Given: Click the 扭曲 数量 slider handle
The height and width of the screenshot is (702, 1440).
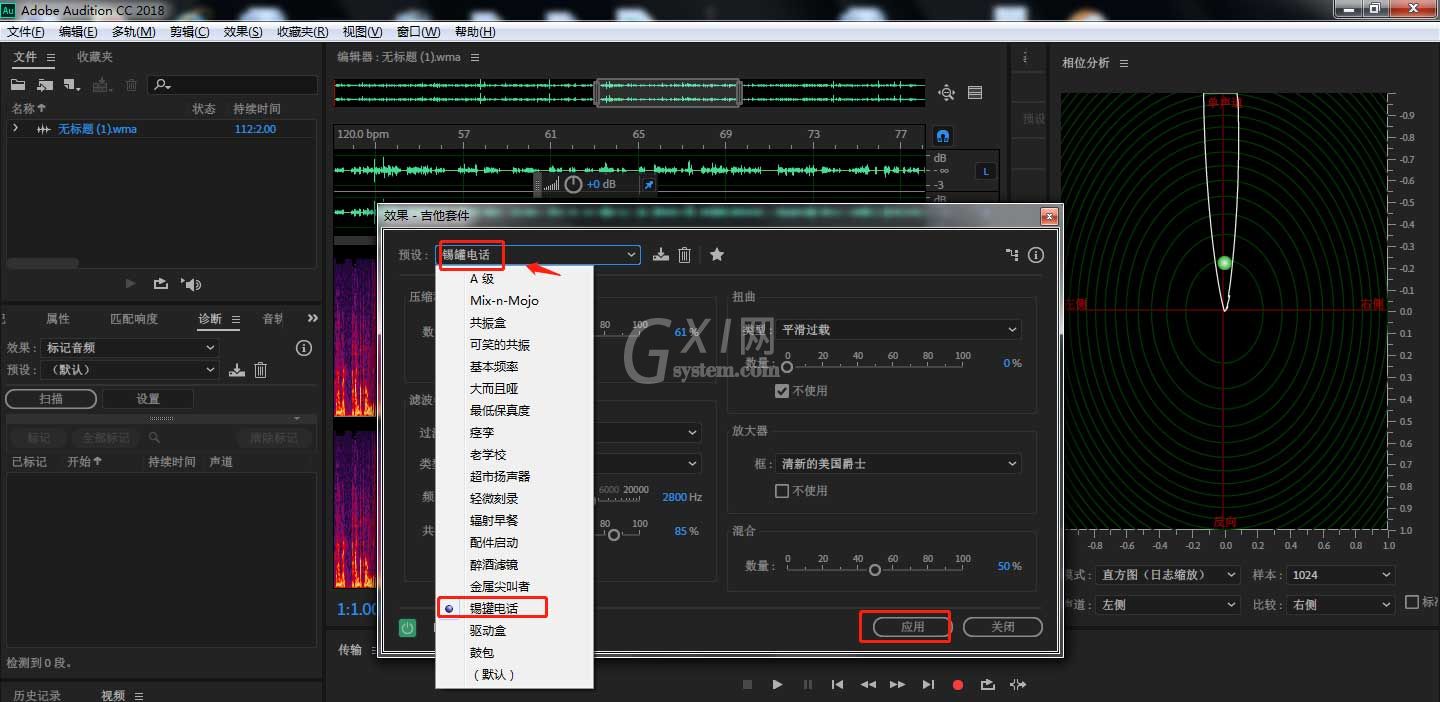Looking at the screenshot, I should pos(787,367).
